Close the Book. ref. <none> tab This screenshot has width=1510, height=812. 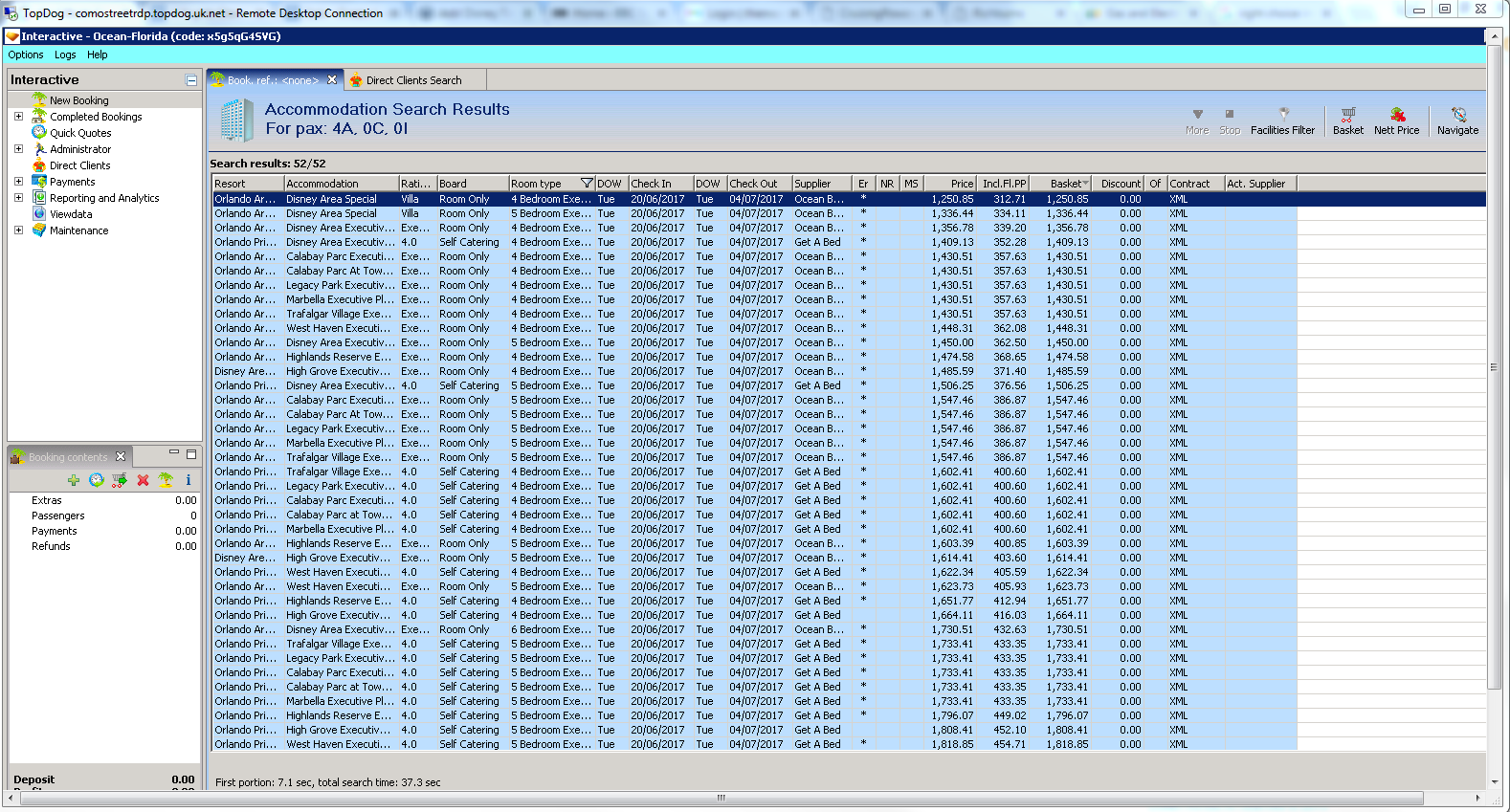[x=332, y=80]
